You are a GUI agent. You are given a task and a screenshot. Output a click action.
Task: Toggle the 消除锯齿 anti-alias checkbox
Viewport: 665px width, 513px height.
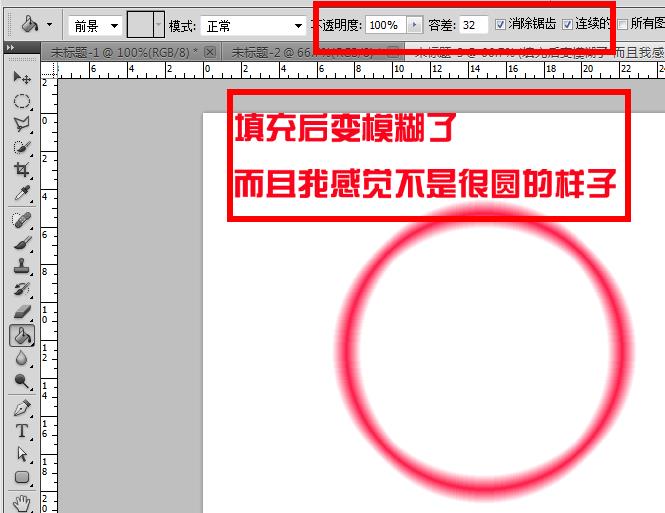point(500,25)
